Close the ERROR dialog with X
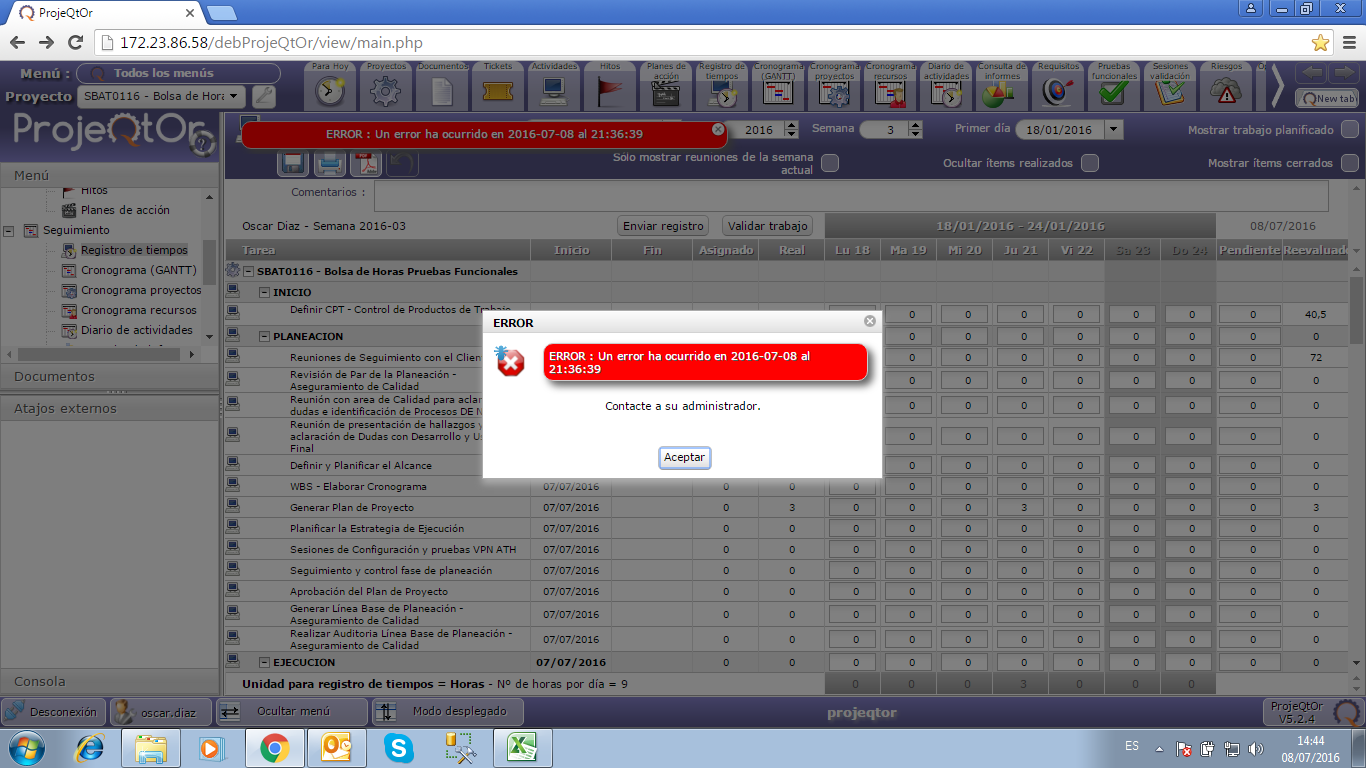This screenshot has width=1366, height=768. [870, 321]
